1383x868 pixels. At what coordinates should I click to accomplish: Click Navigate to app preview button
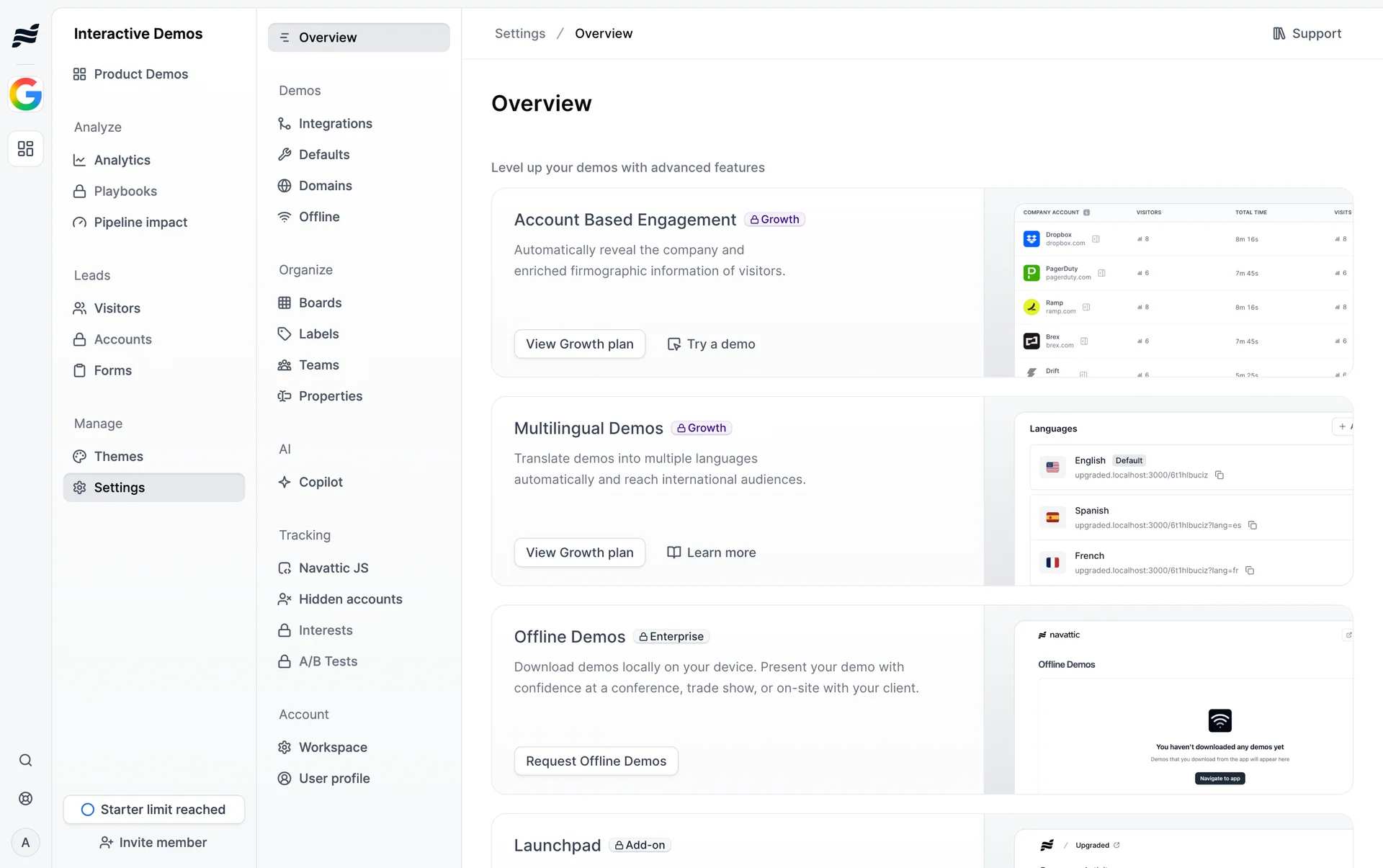(1219, 779)
